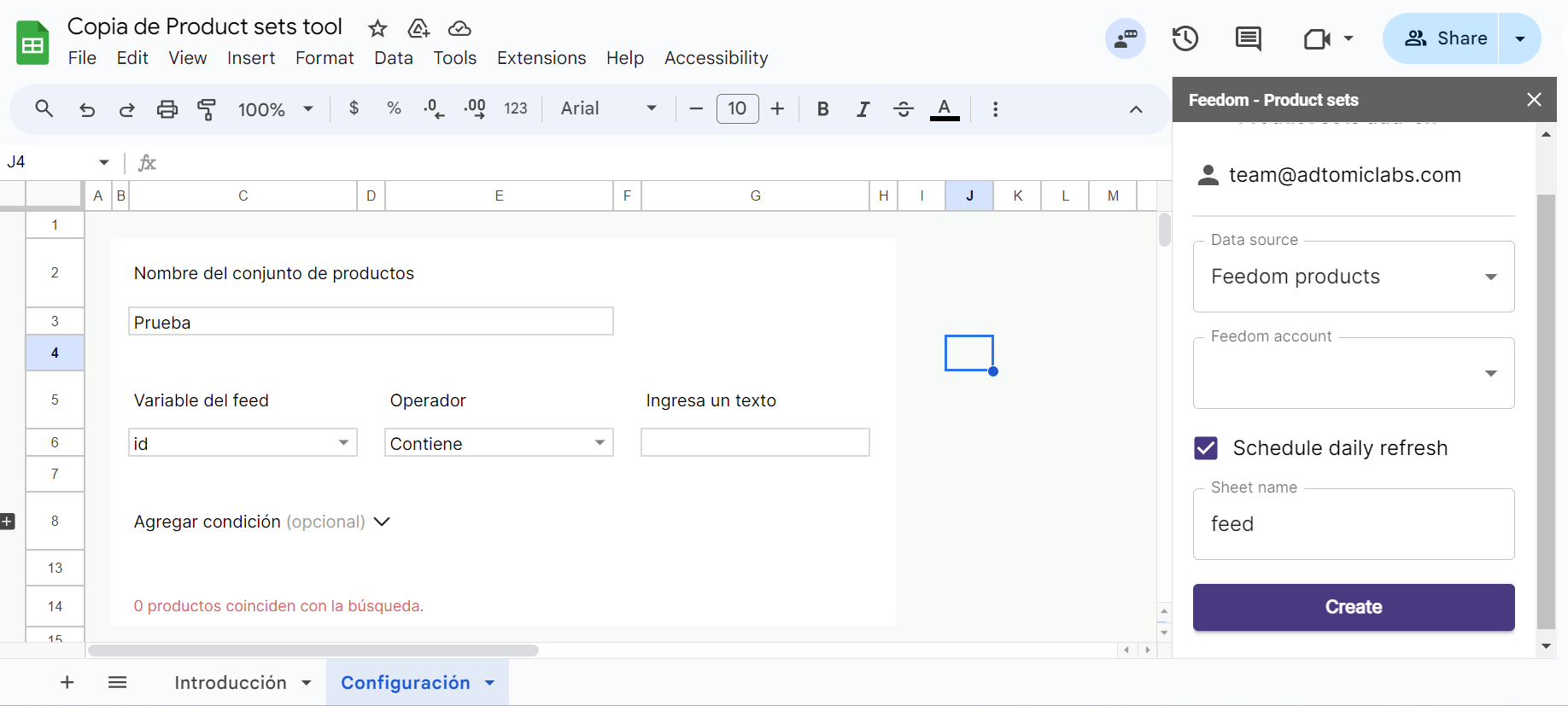Viewport: 1568px width, 706px height.
Task: Decrease font size minus button
Action: tap(696, 108)
